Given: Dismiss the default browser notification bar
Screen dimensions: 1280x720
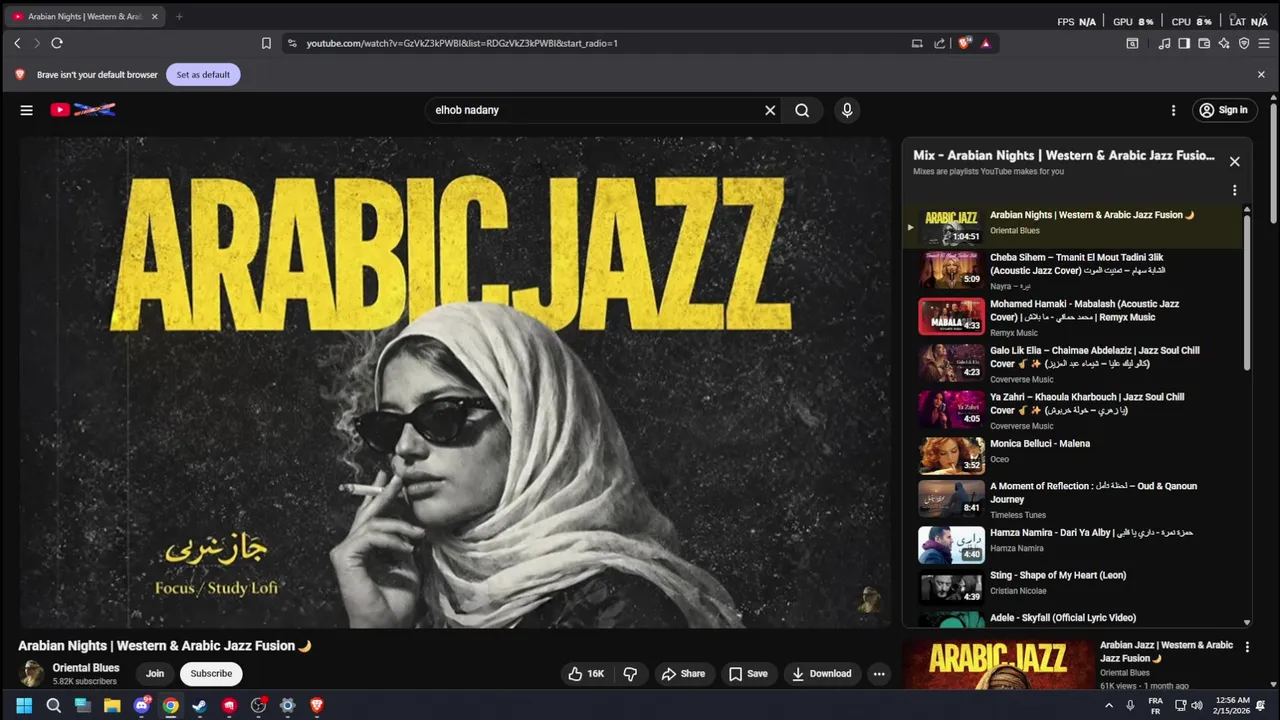Looking at the screenshot, I should [x=1261, y=74].
